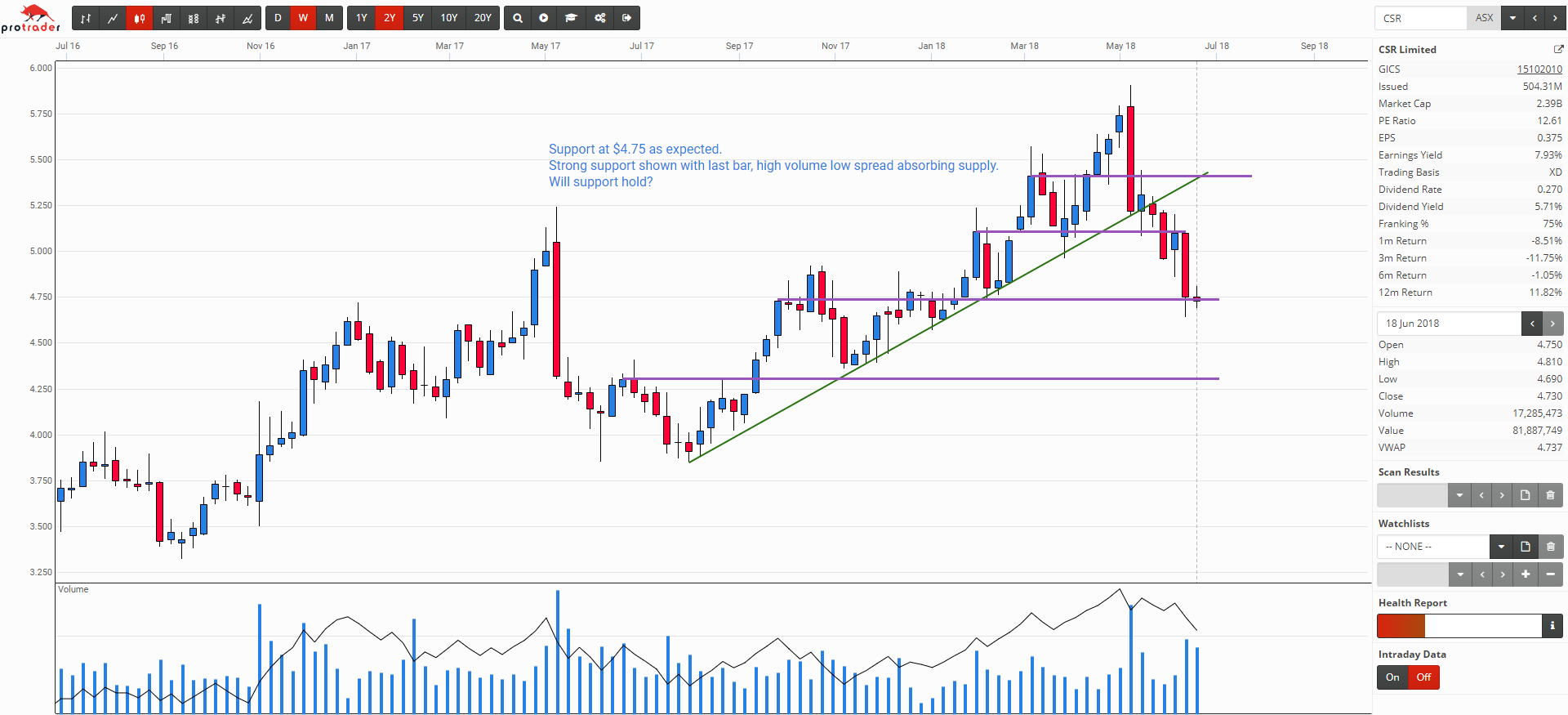The height and width of the screenshot is (715, 1568).
Task: Open the Watchlists -- NONE -- dropdown arrow
Action: [x=1501, y=547]
